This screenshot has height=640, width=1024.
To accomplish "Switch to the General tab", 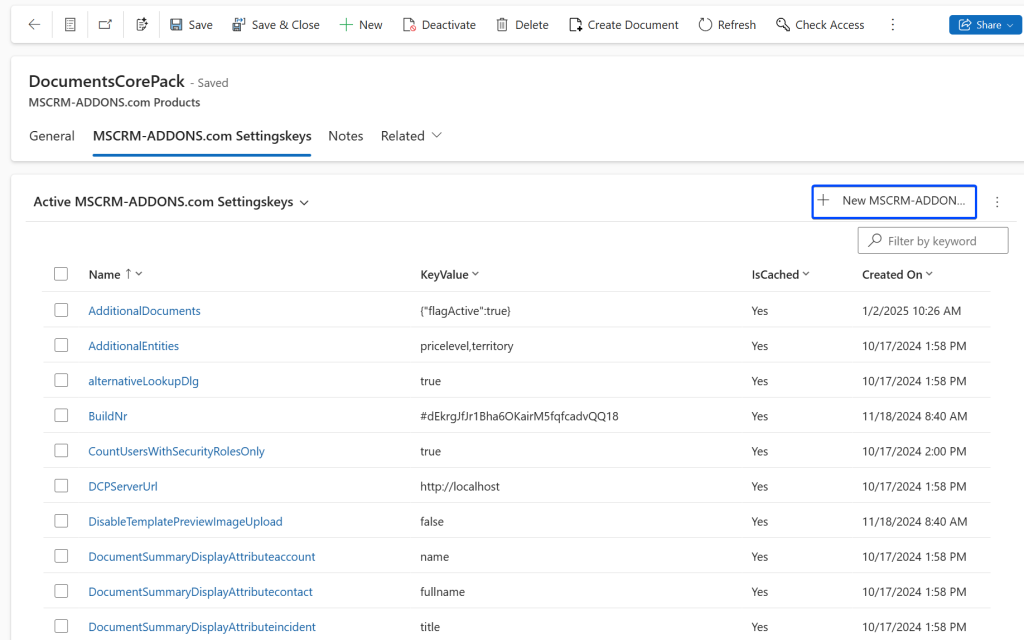I will pyautogui.click(x=52, y=136).
